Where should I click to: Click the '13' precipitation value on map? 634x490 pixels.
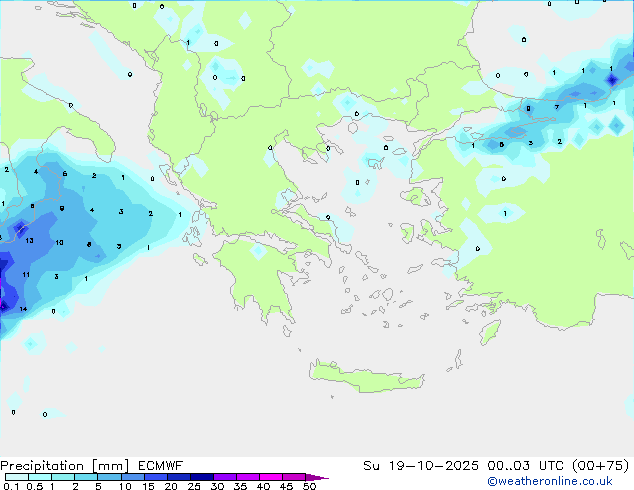coord(30,241)
